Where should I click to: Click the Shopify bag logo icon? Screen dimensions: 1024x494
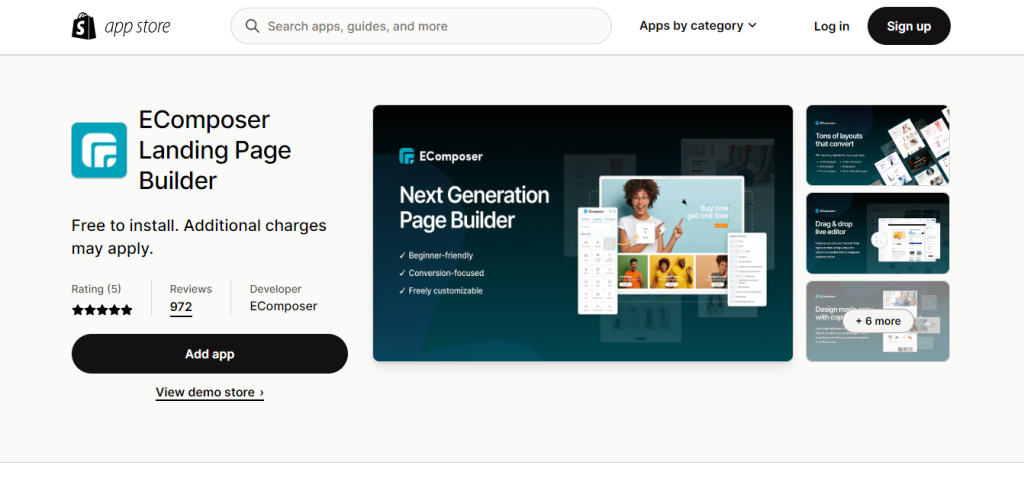coord(84,26)
